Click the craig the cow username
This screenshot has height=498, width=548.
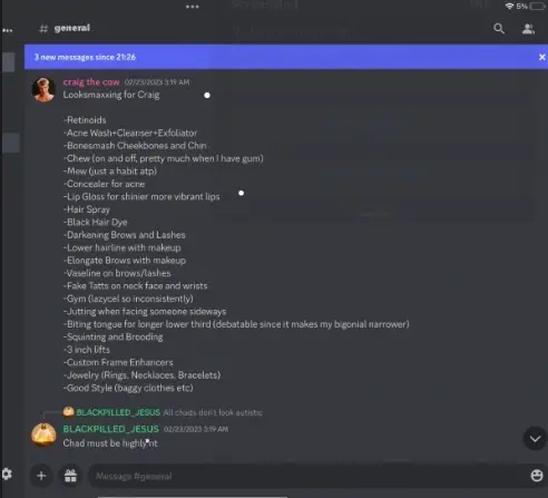pyautogui.click(x=91, y=82)
